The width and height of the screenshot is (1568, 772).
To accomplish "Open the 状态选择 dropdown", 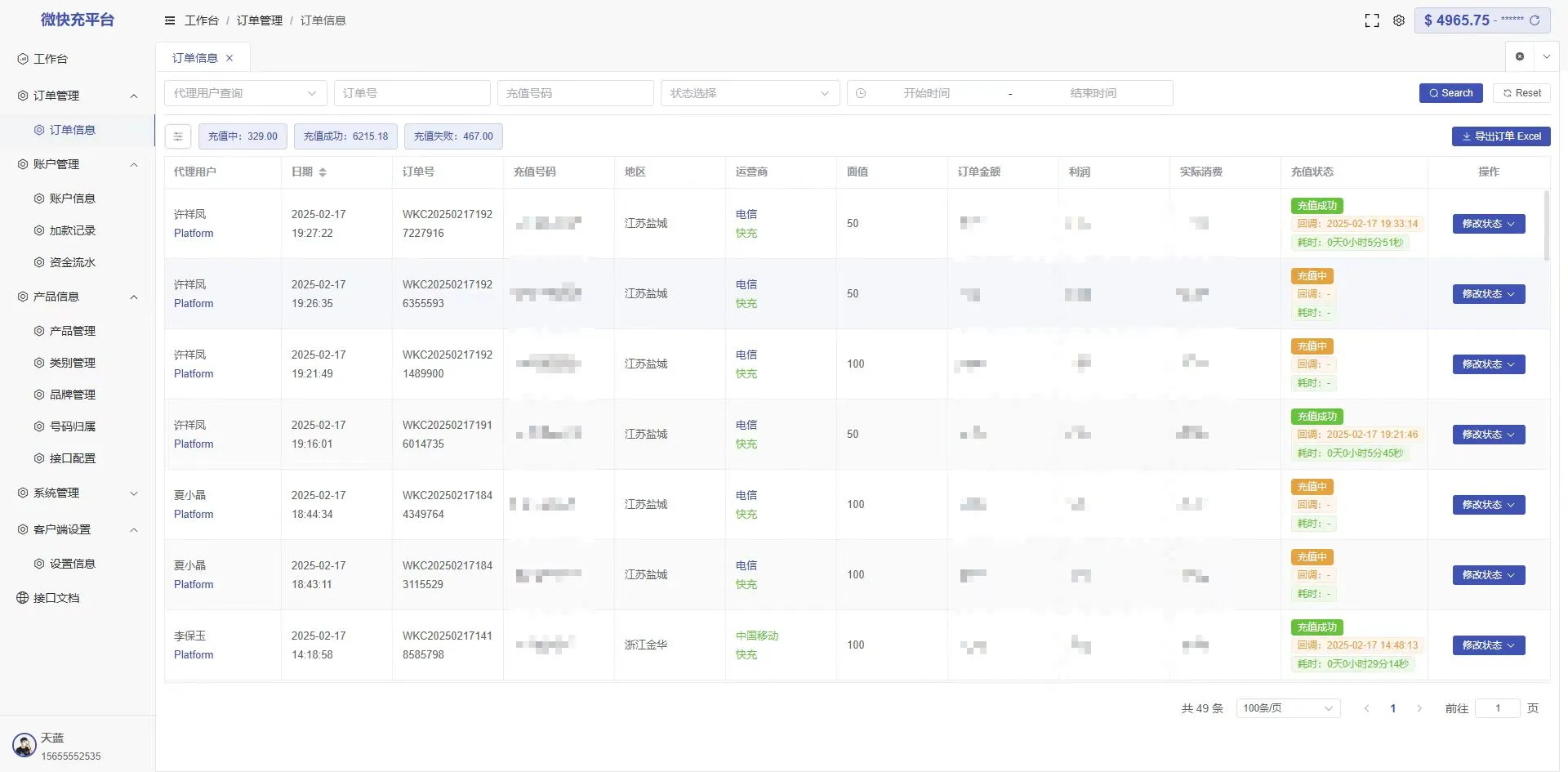I will pyautogui.click(x=751, y=93).
